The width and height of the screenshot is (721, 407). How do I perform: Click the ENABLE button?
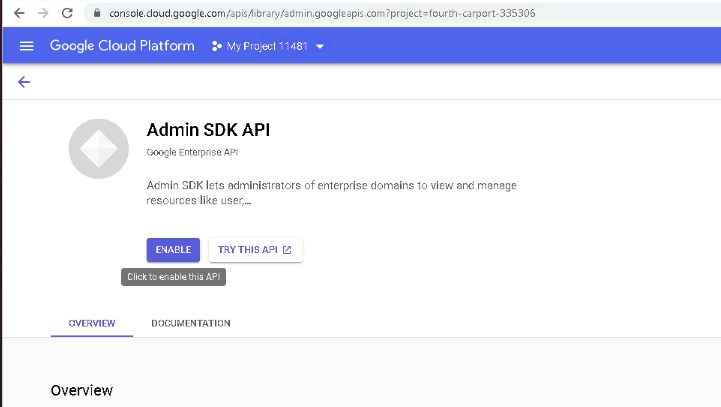point(173,250)
